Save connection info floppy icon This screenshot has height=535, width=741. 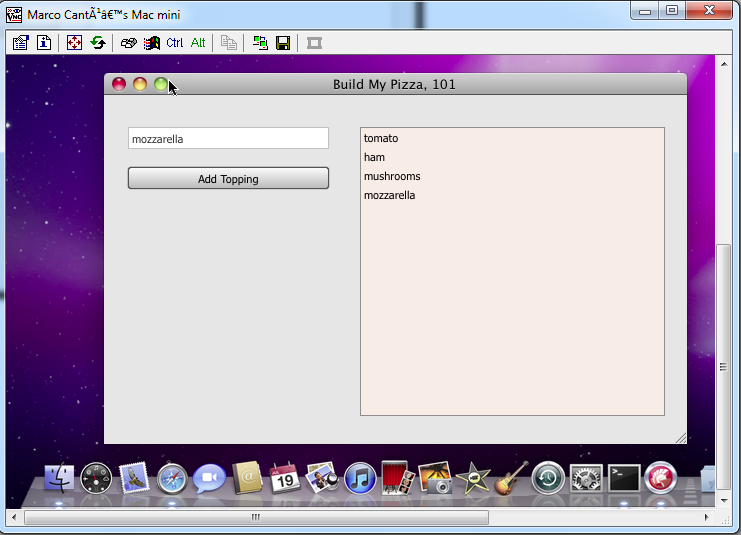(x=283, y=43)
